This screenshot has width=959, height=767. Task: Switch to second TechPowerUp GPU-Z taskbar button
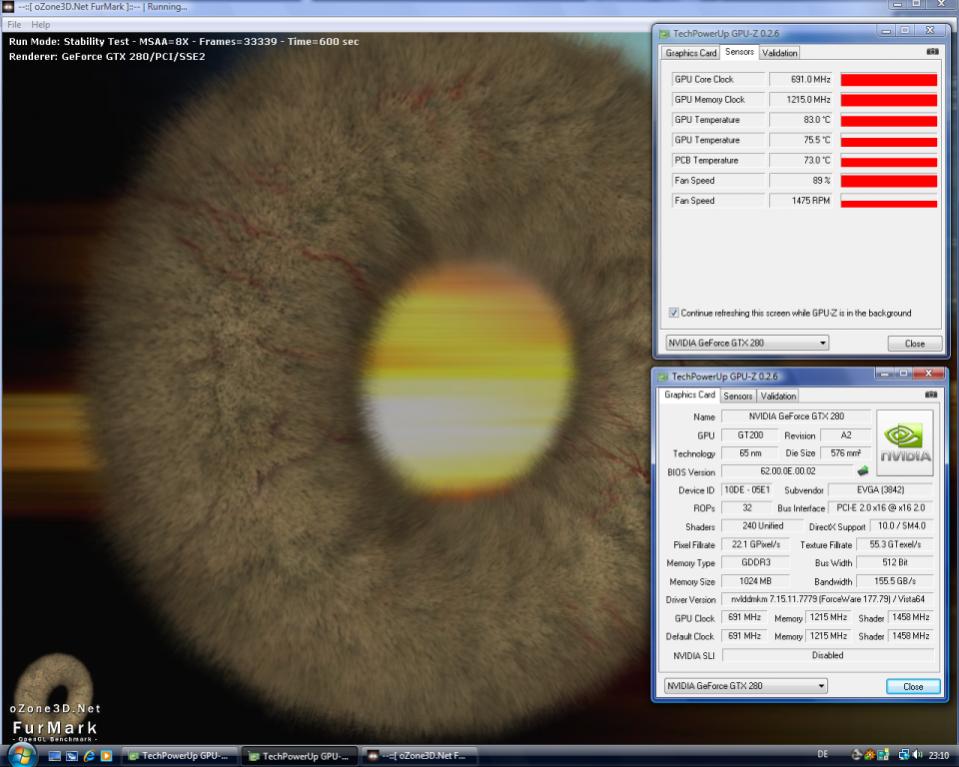click(298, 756)
